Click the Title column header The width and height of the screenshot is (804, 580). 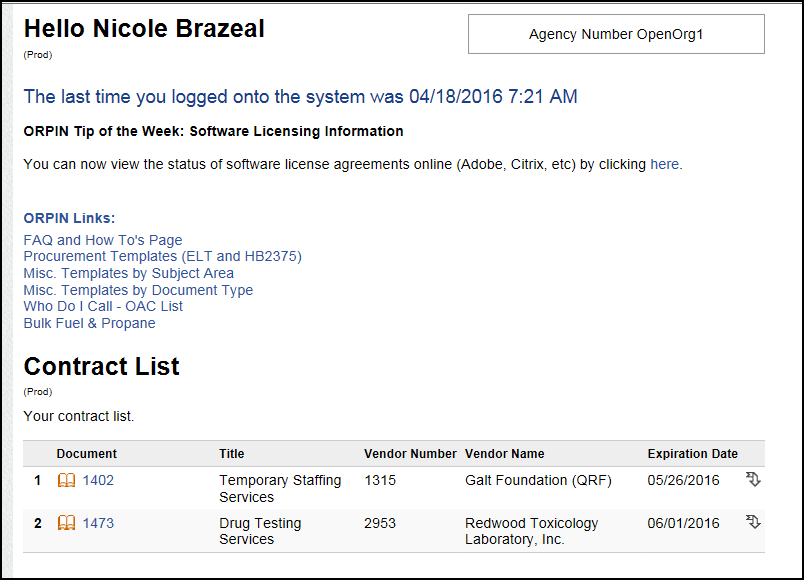[x=232, y=454]
